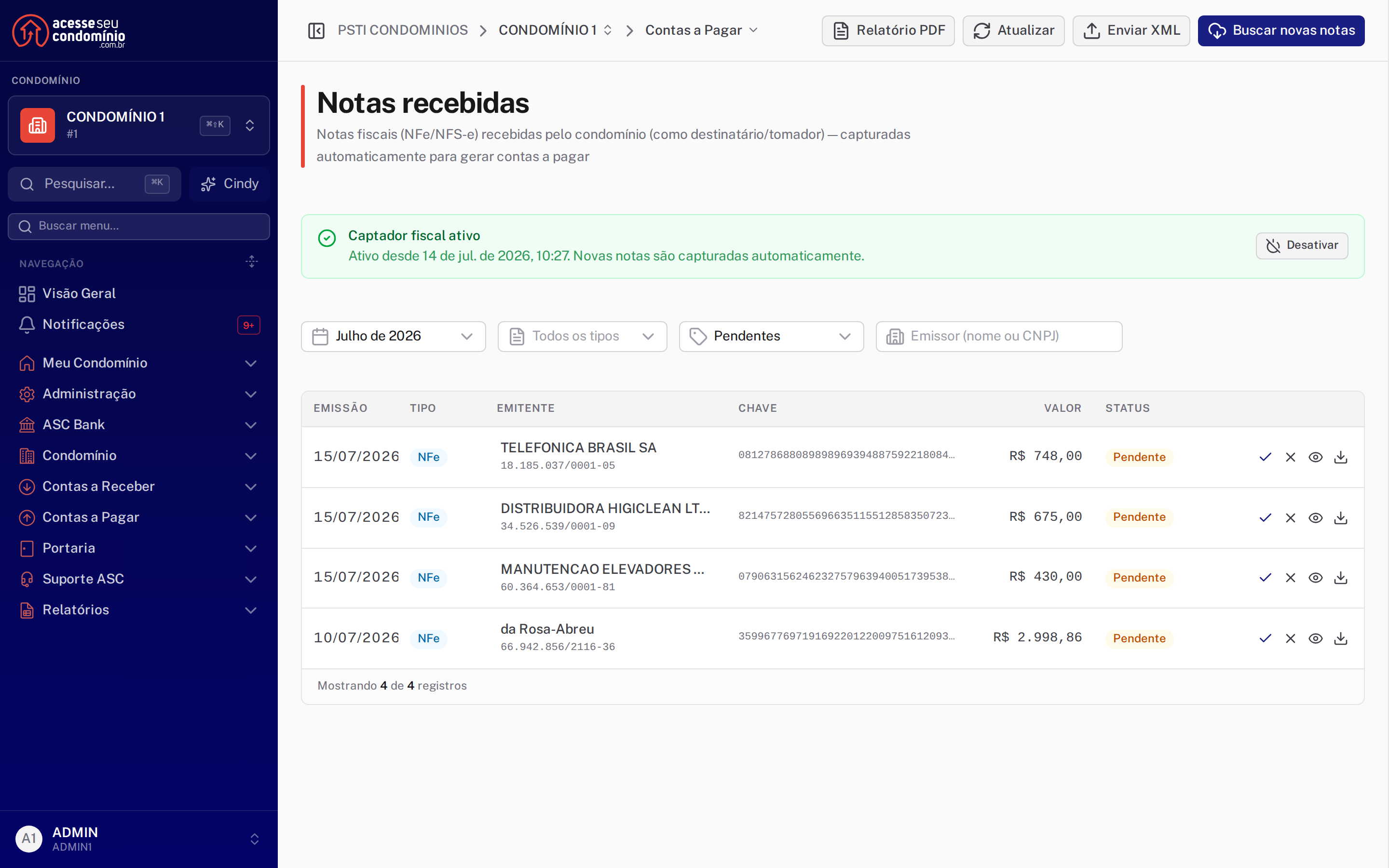The image size is (1389, 868).
Task: Click the NFe tag of TELEFONICA row
Action: click(x=428, y=457)
